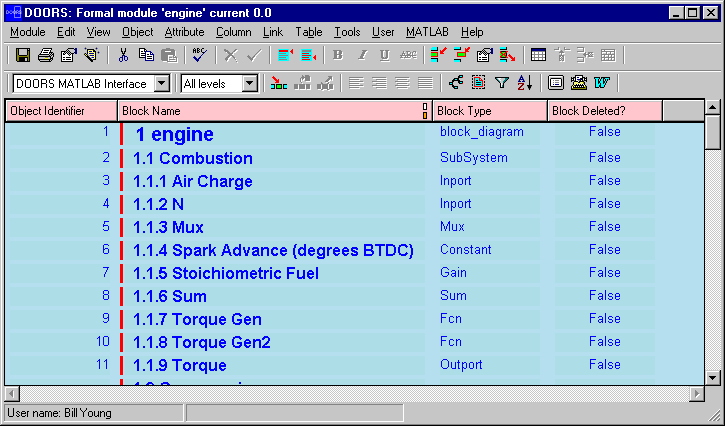Click the Cut scissors icon
725x426 pixels.
coord(123,56)
